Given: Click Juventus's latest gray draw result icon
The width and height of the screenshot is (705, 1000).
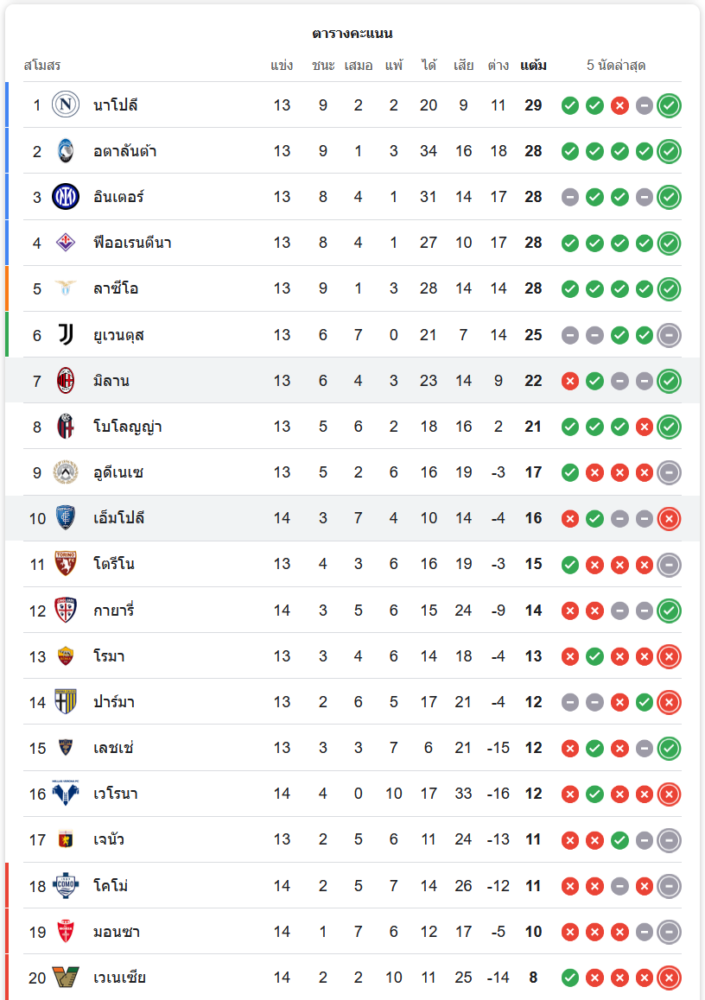Looking at the screenshot, I should click(670, 335).
